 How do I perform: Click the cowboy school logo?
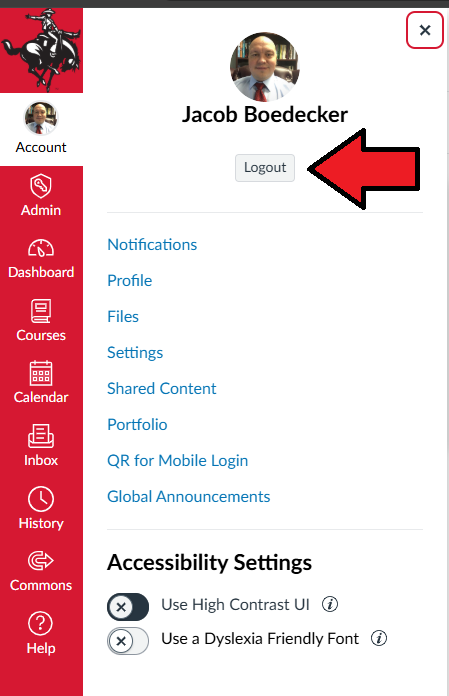coord(41,50)
